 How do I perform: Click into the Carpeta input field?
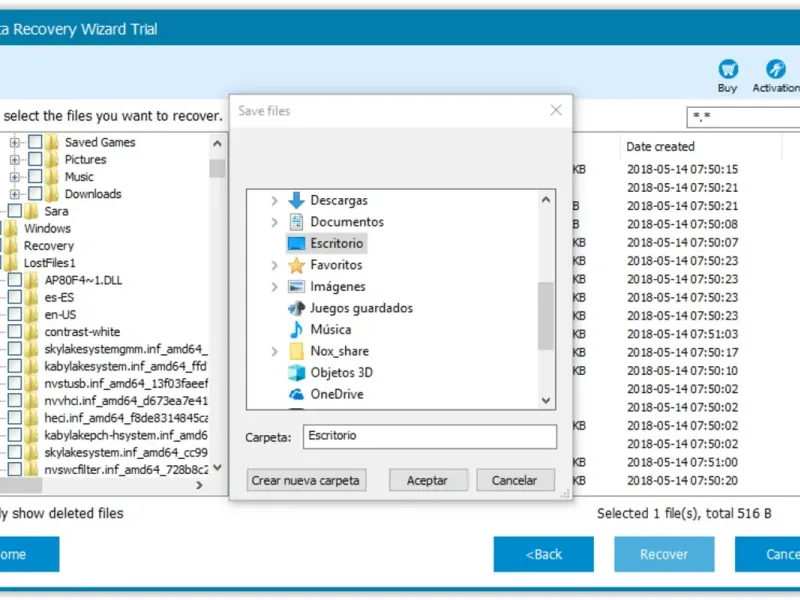[430, 437]
